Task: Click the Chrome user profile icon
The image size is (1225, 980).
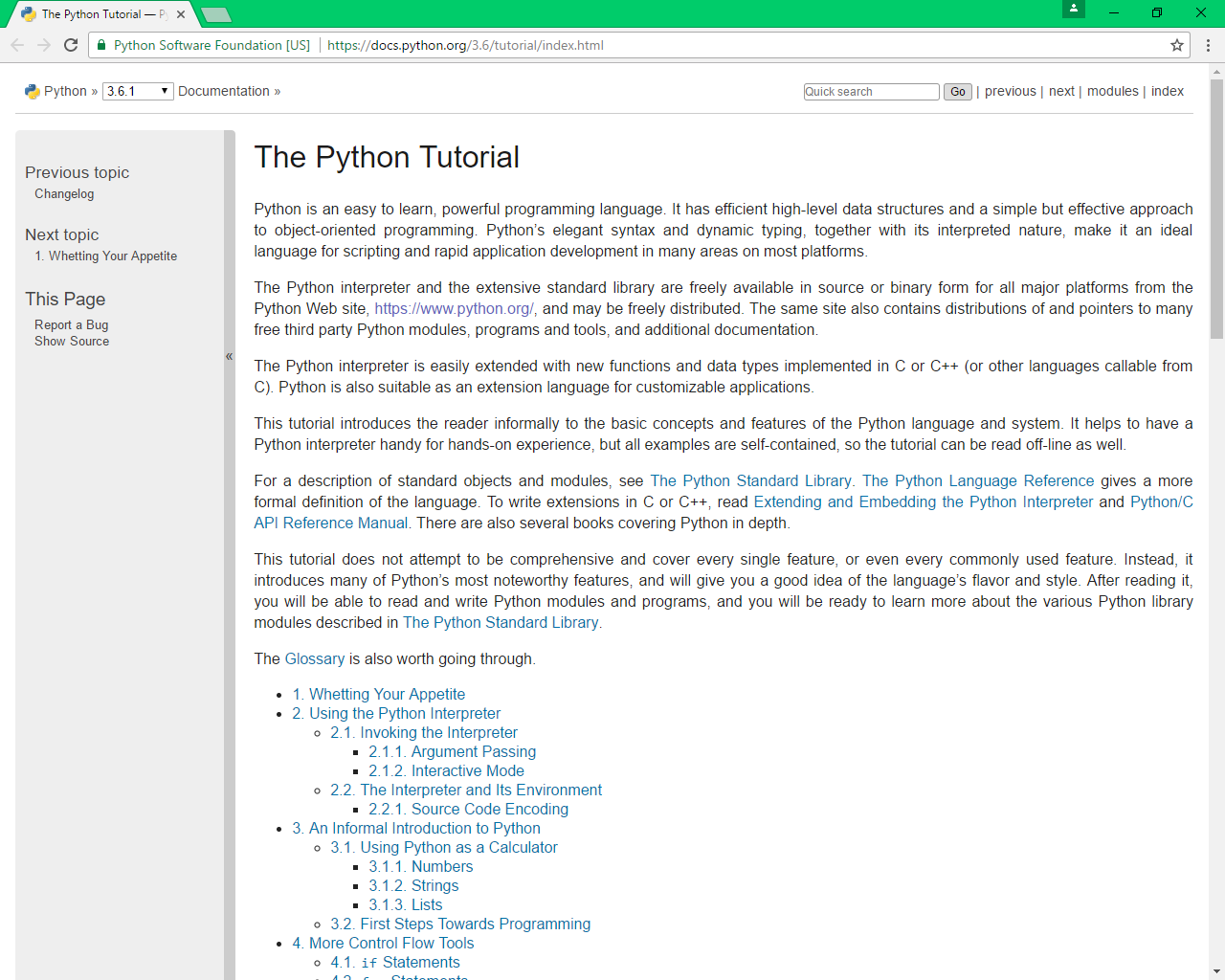Action: coord(1074,9)
